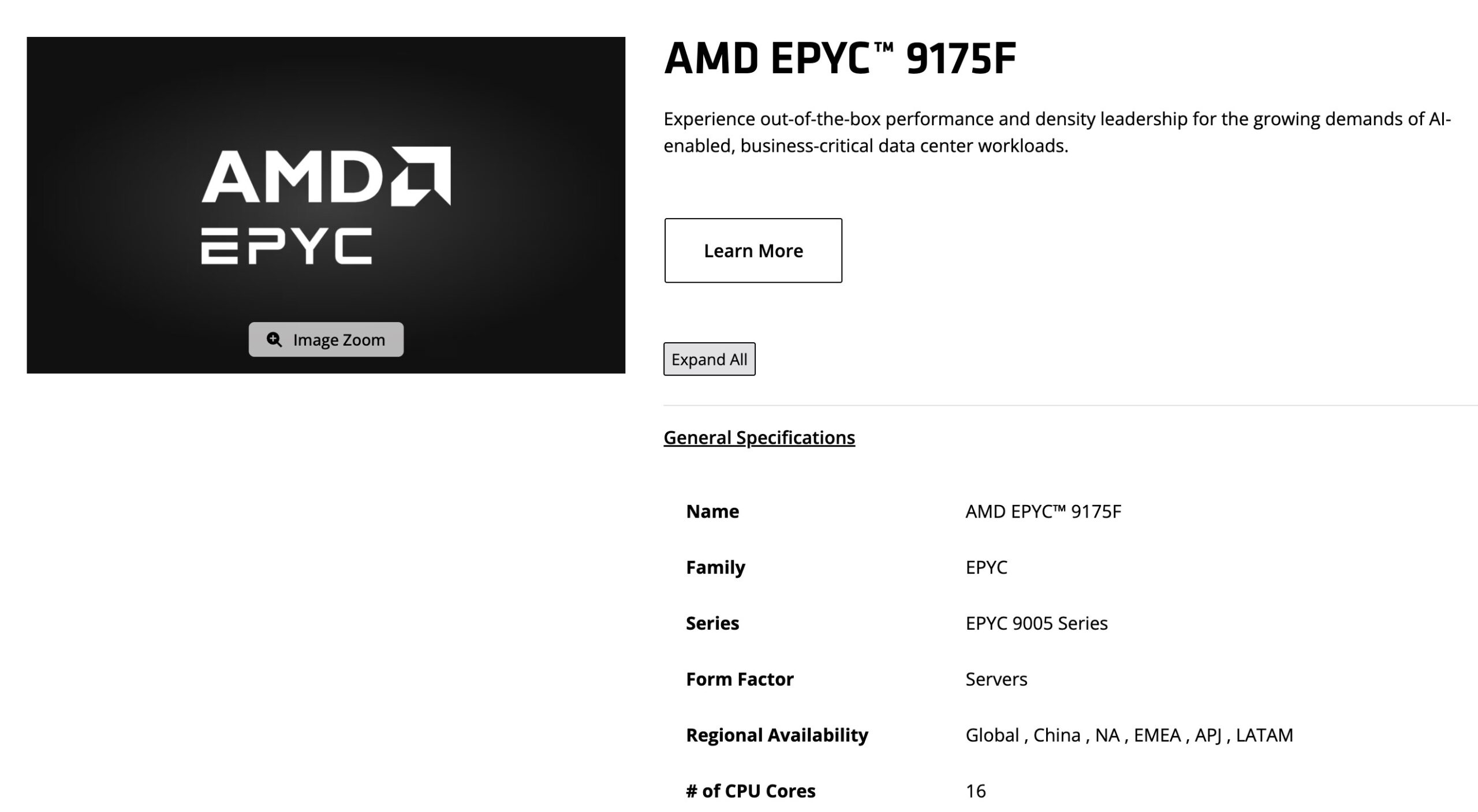Select the Regional Availability label
1478x812 pixels.
pos(777,735)
